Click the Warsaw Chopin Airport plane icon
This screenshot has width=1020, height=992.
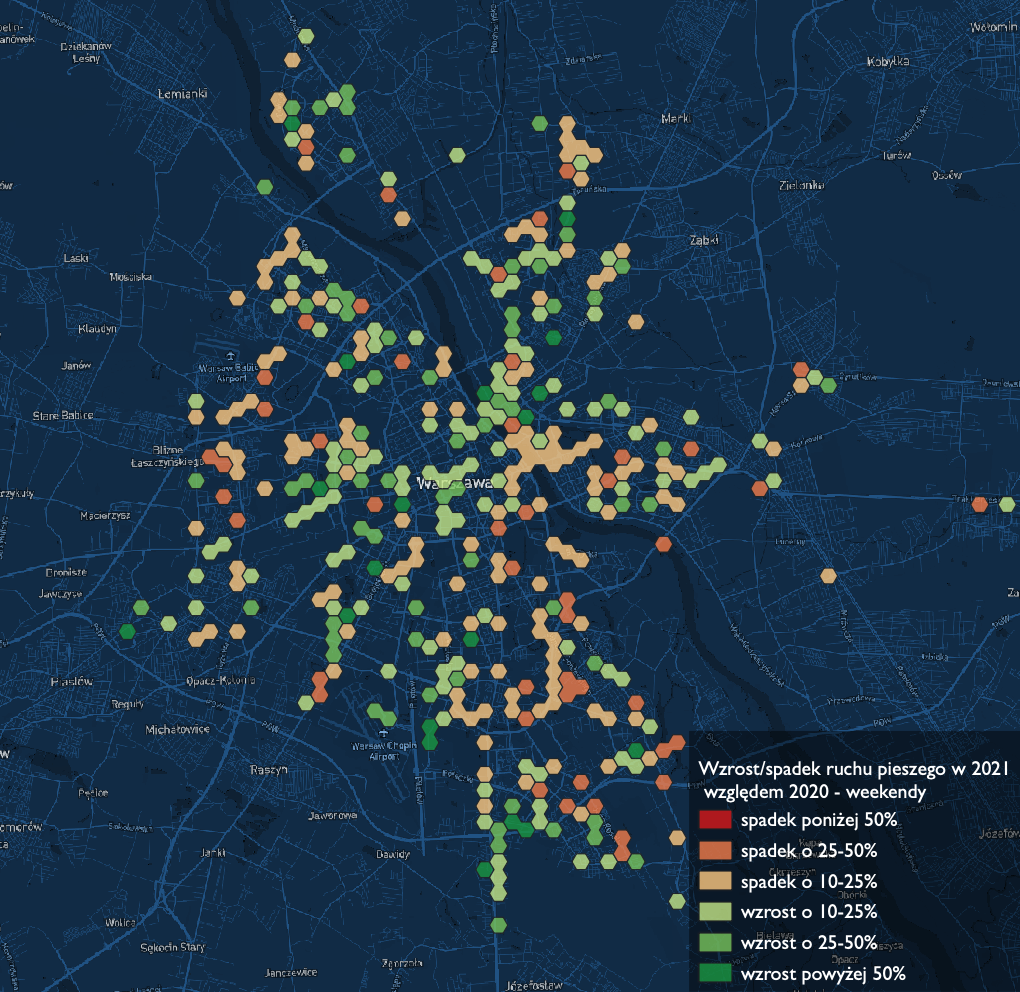pyautogui.click(x=386, y=735)
